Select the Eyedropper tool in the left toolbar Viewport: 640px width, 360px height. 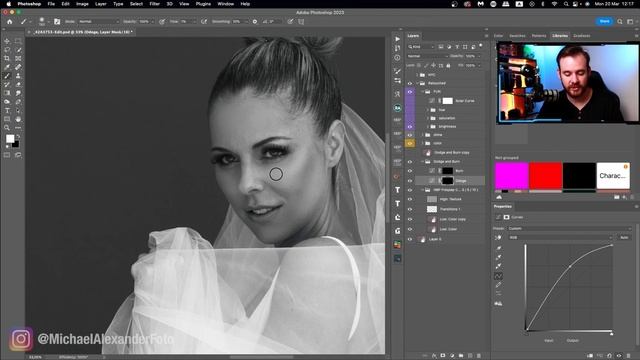7,67
